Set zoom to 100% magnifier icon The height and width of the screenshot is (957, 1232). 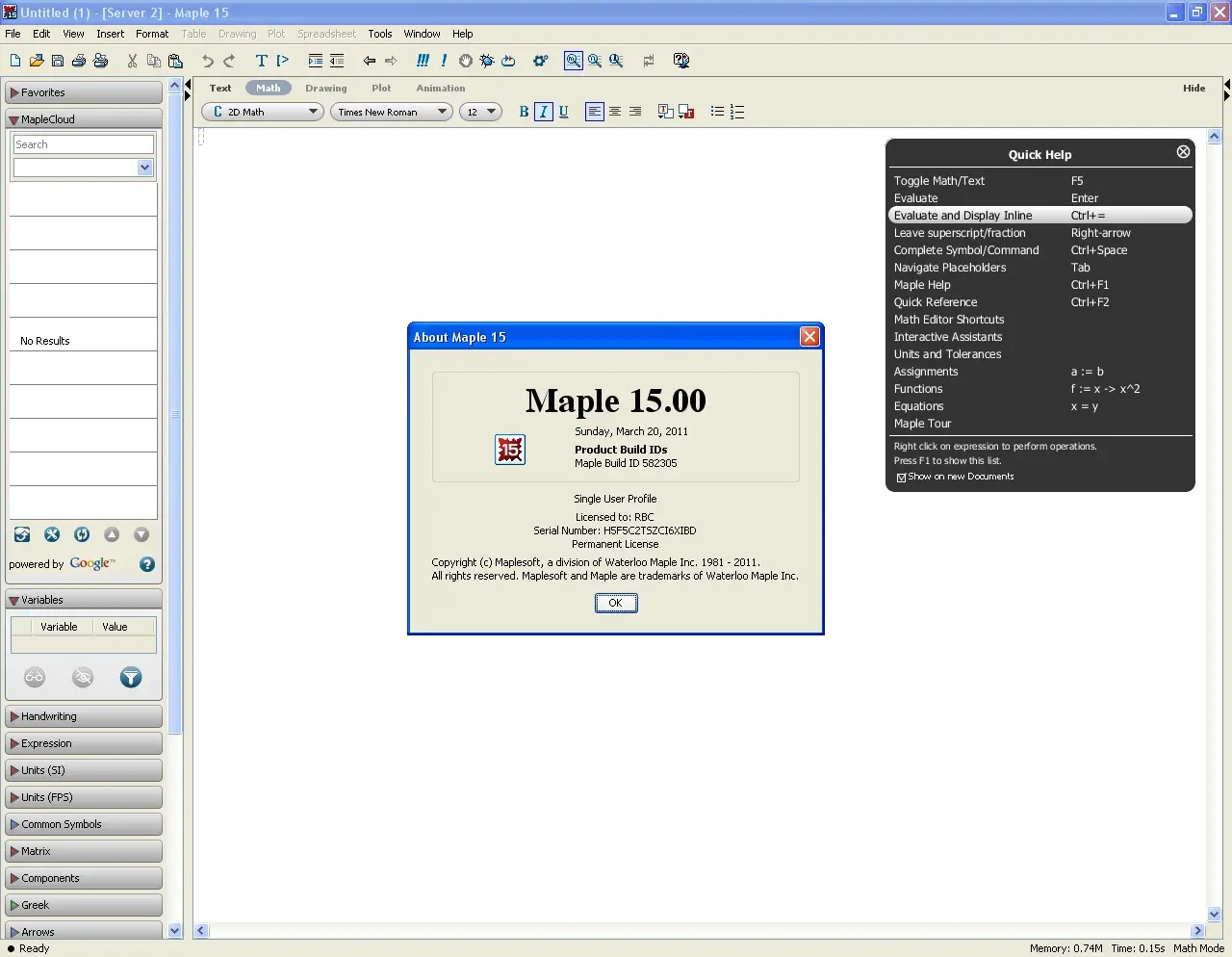pos(574,61)
